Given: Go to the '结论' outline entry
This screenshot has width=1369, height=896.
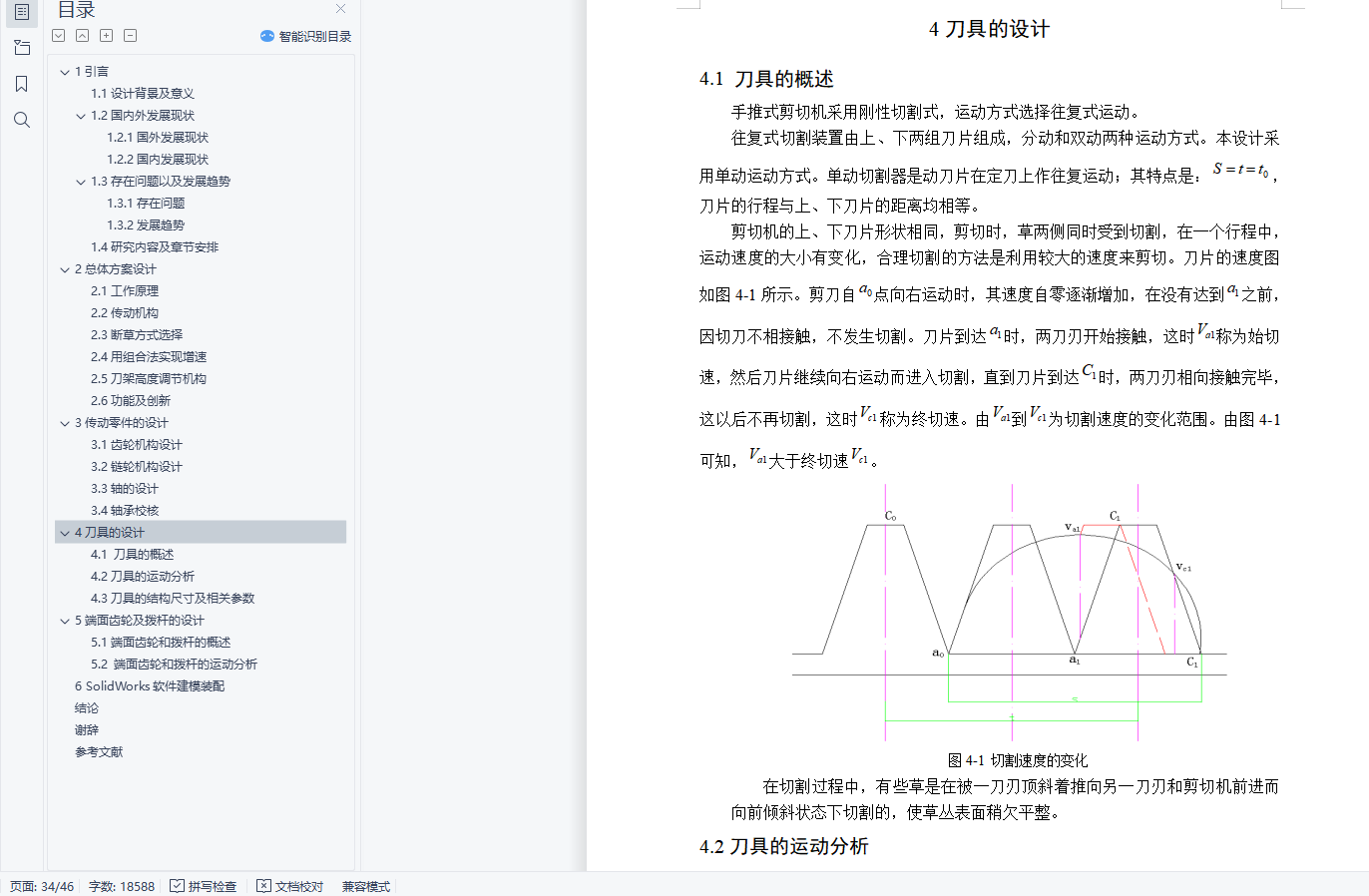Looking at the screenshot, I should [x=87, y=708].
